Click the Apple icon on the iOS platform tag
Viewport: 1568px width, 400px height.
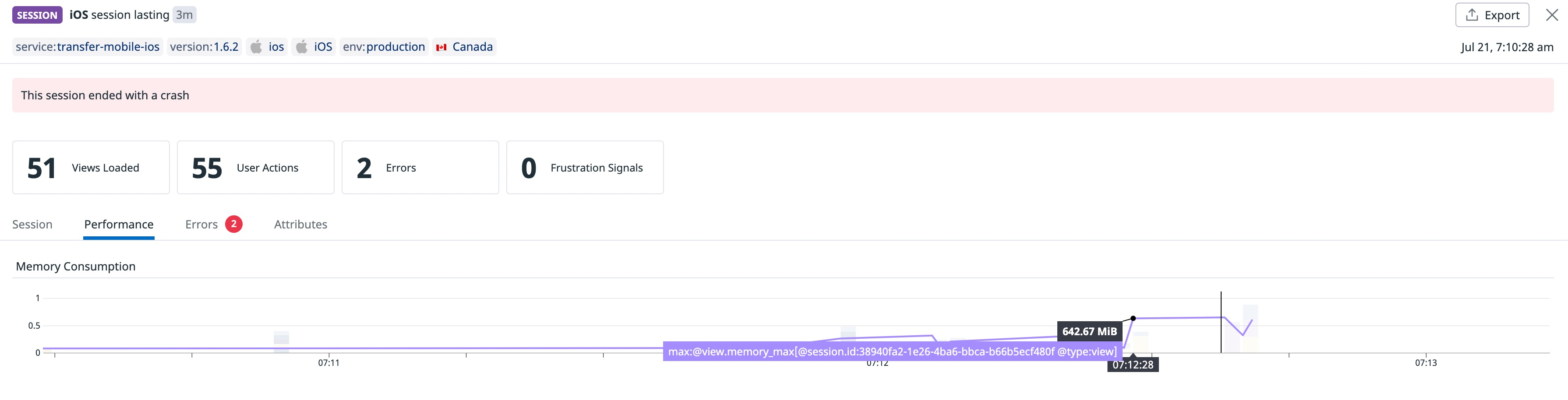coord(302,46)
